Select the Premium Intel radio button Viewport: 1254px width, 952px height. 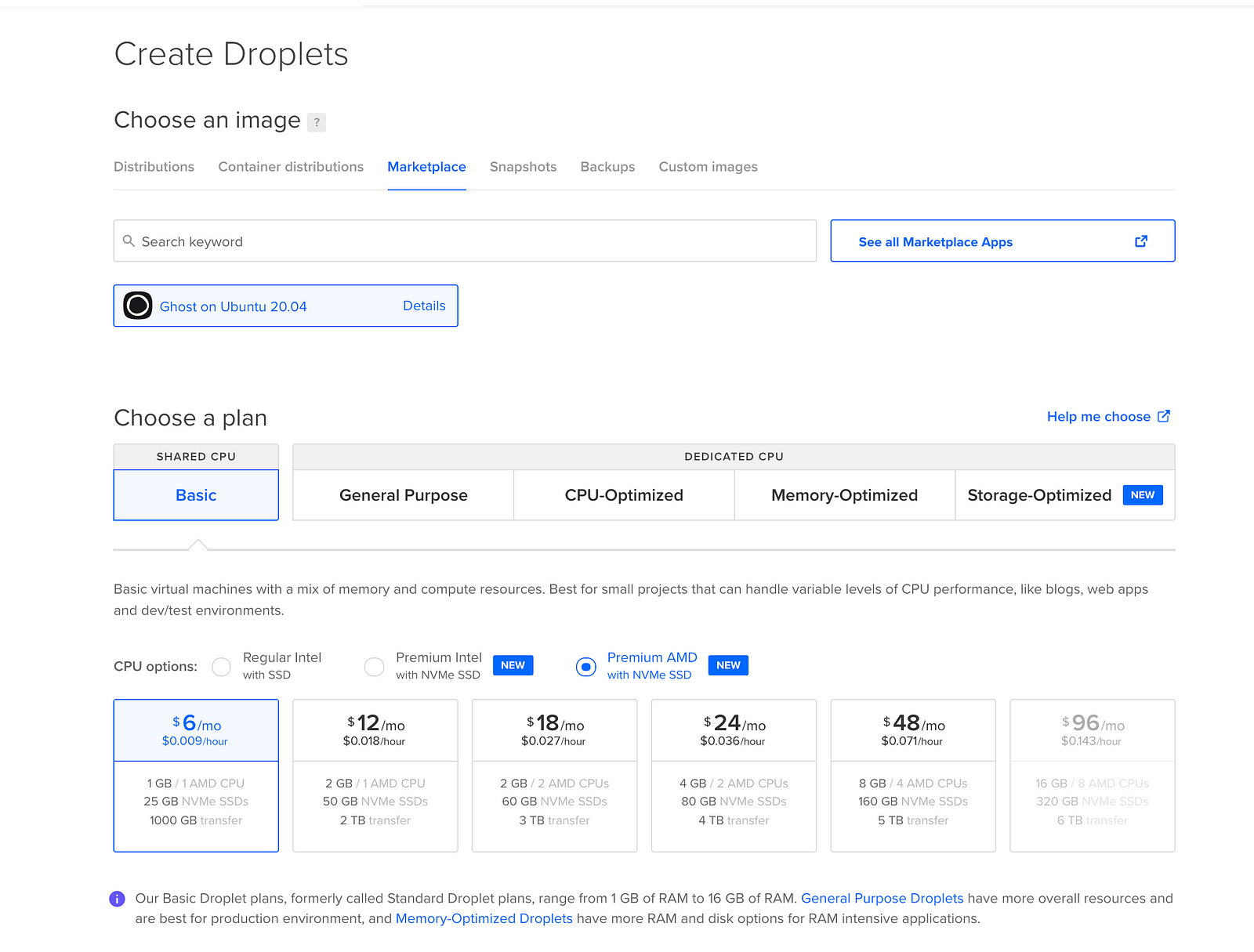pos(375,667)
